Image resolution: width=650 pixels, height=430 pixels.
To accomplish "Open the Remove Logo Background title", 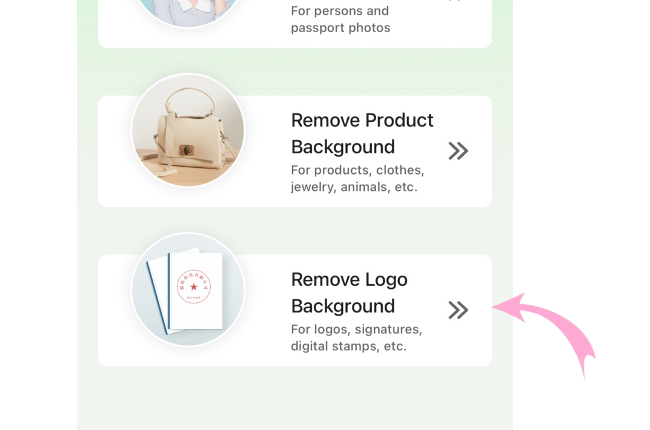I will (349, 293).
